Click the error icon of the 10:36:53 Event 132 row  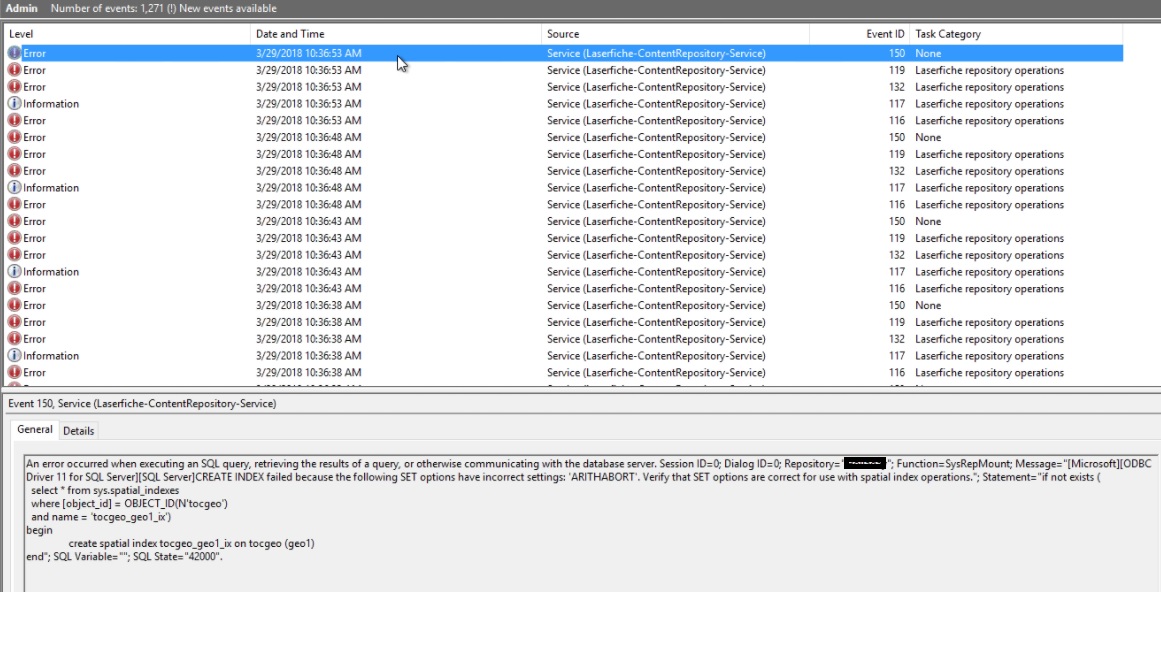pyautogui.click(x=14, y=87)
